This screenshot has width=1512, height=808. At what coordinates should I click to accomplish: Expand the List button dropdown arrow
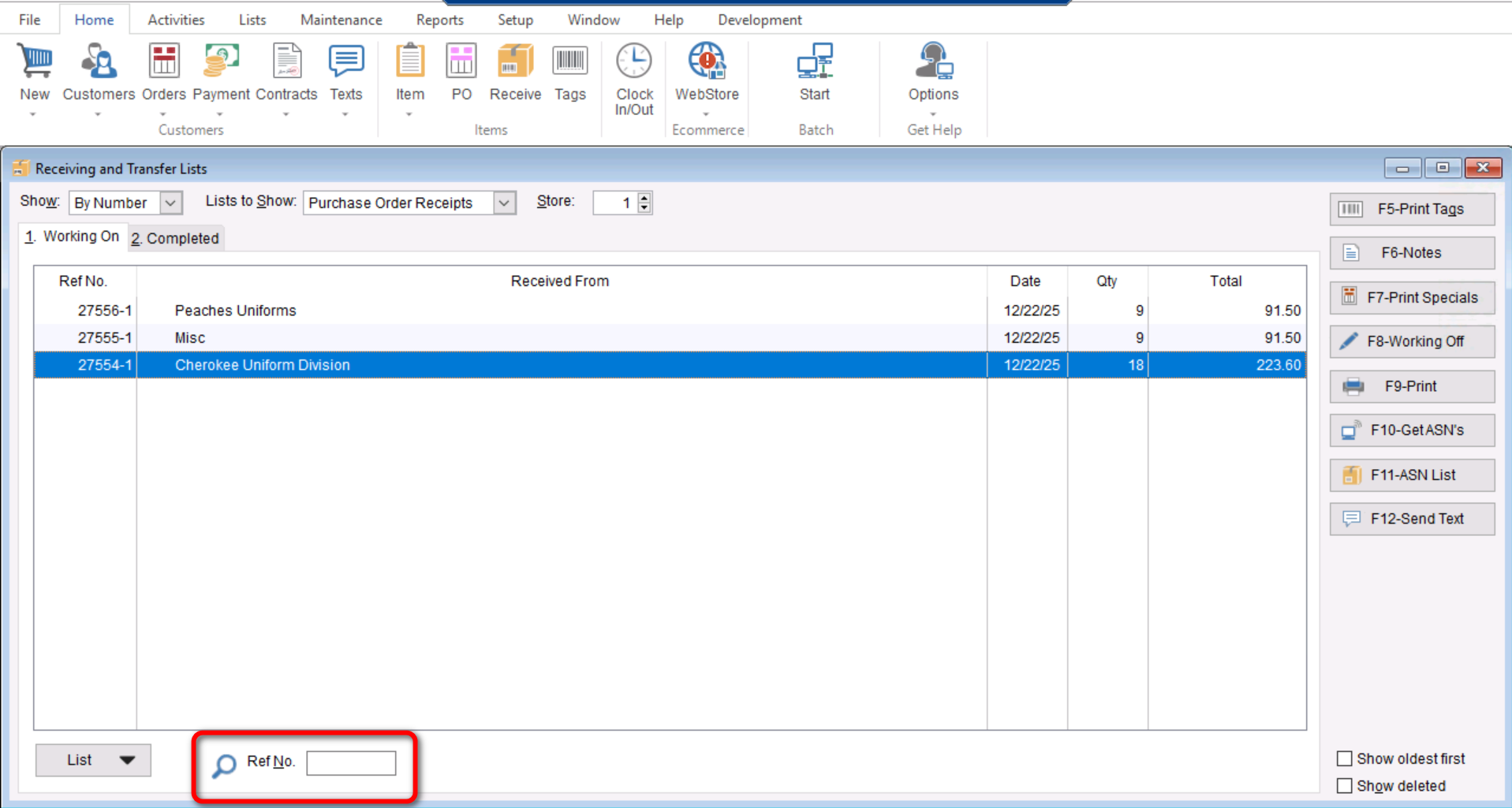127,760
